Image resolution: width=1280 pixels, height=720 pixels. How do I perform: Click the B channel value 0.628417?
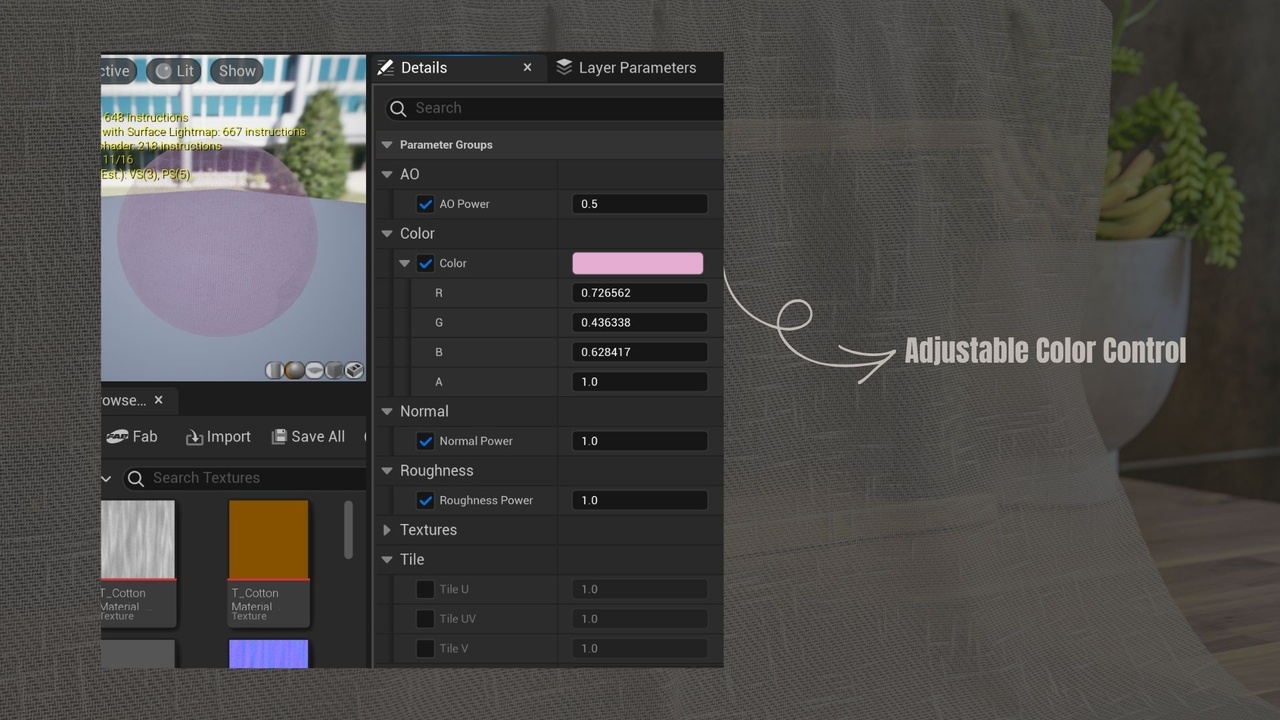[x=640, y=352]
